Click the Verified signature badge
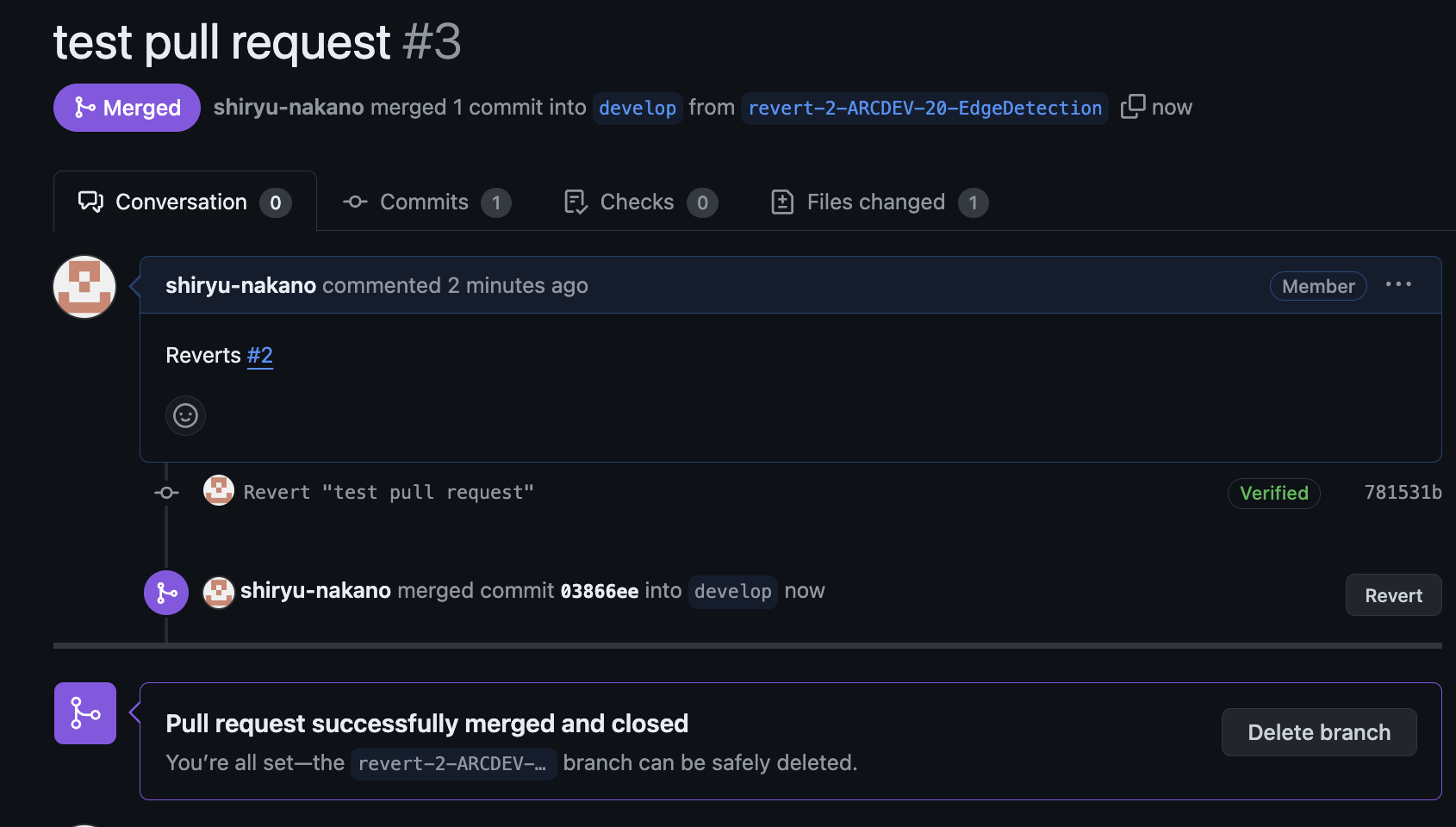The image size is (1456, 827). (x=1273, y=493)
